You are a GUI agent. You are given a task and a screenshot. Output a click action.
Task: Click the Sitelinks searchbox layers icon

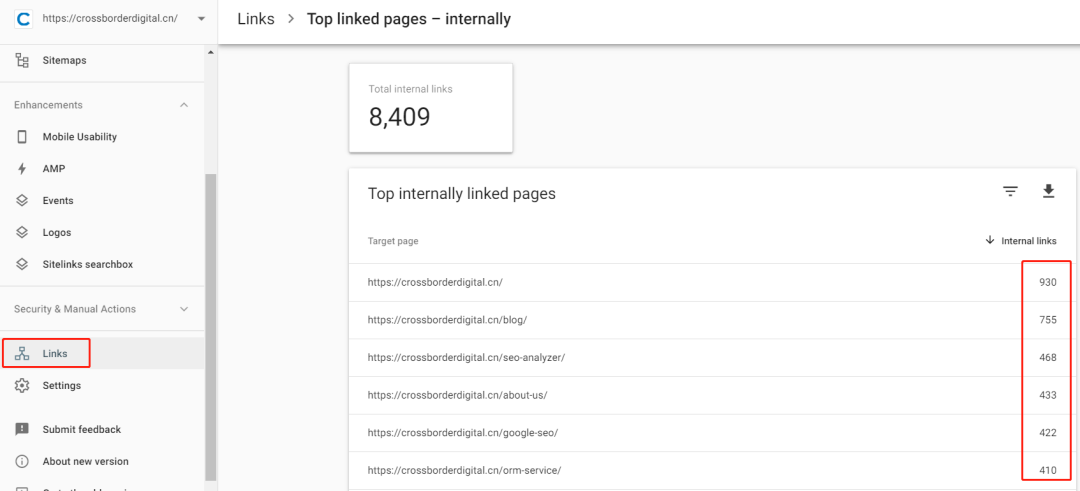coord(22,264)
